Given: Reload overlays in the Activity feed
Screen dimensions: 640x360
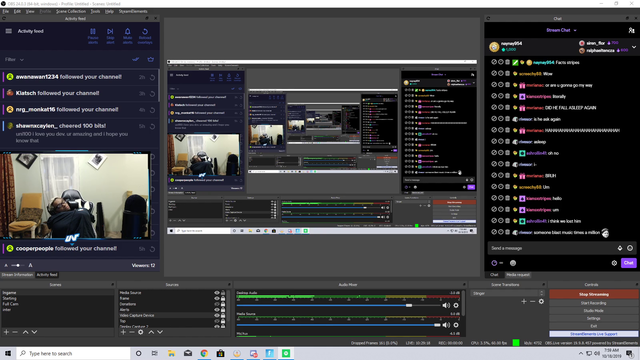Looking at the screenshot, I should (x=145, y=36).
